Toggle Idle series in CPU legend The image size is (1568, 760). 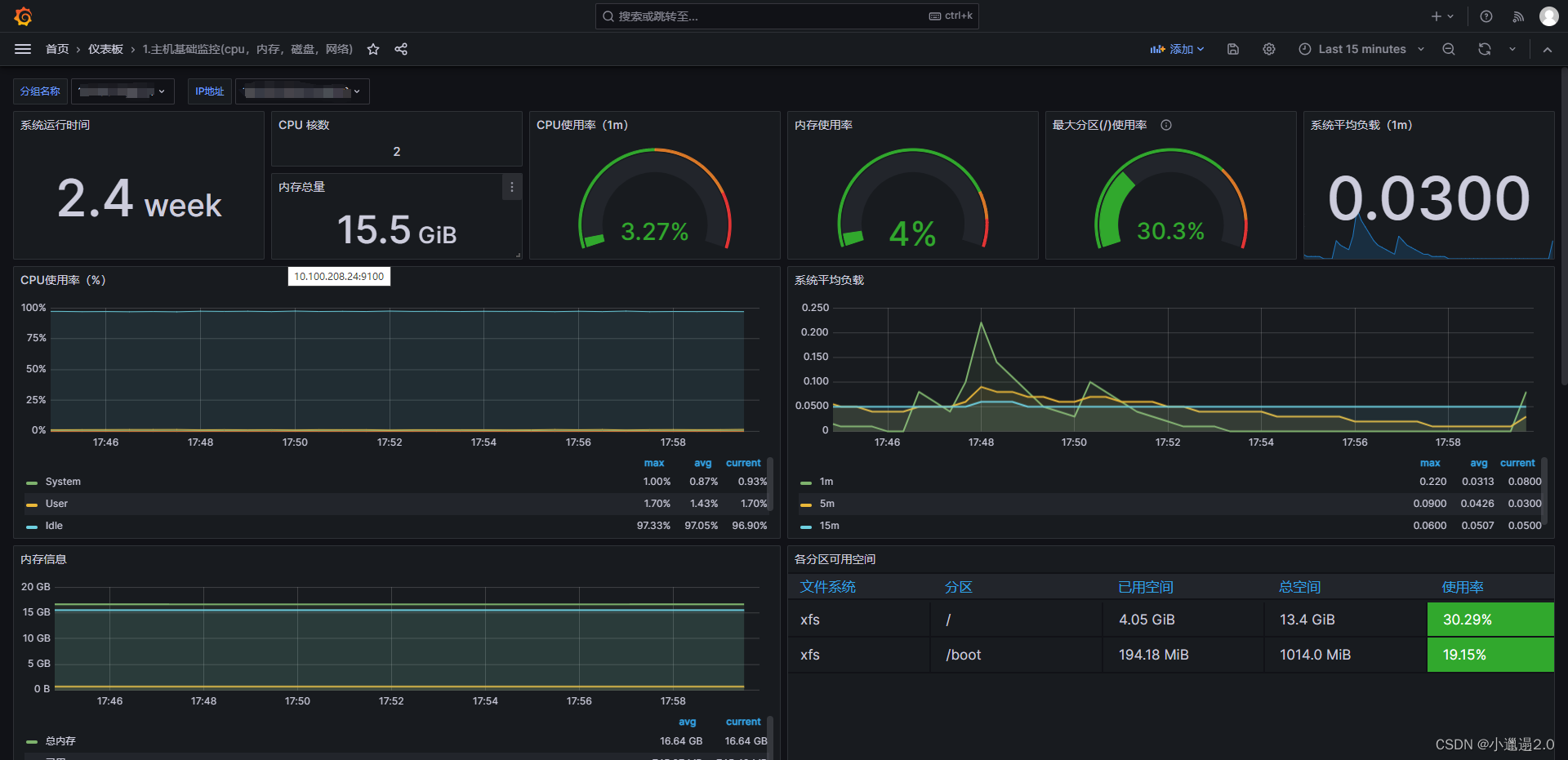pyautogui.click(x=54, y=526)
